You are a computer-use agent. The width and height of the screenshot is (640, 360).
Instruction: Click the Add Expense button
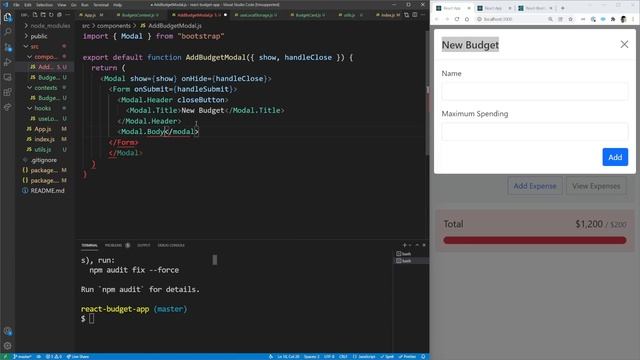pos(535,186)
